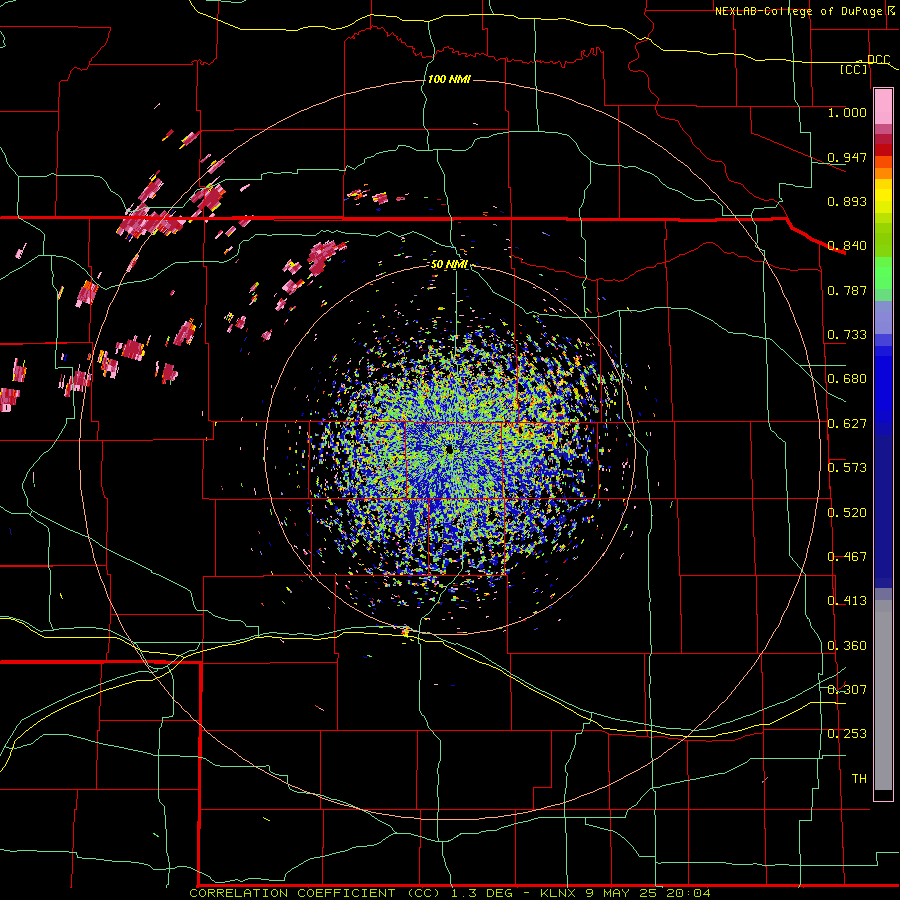Viewport: 900px width, 900px height.
Task: Click the TH label on the legend
Action: pyautogui.click(x=859, y=779)
